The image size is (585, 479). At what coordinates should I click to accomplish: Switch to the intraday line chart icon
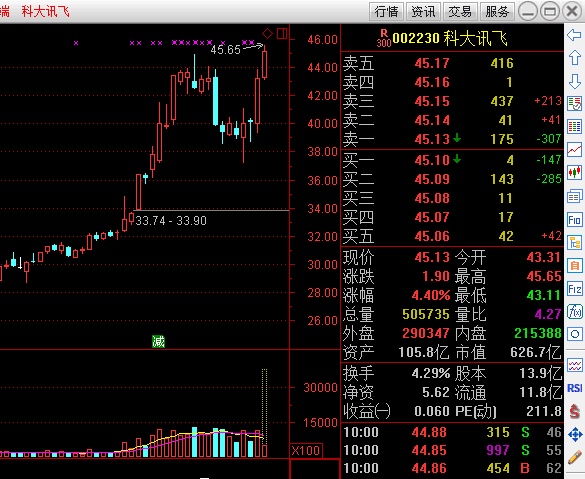pyautogui.click(x=574, y=150)
